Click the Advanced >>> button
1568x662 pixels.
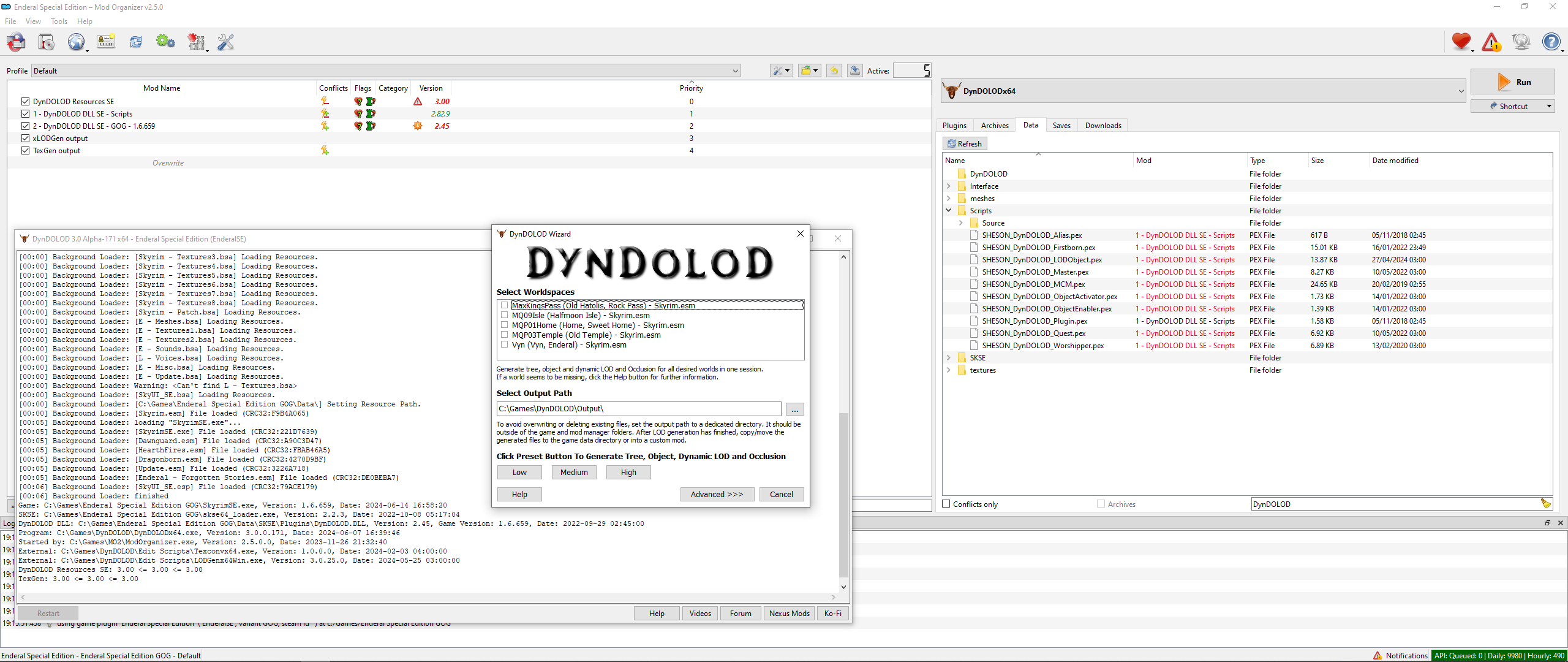pyautogui.click(x=717, y=494)
